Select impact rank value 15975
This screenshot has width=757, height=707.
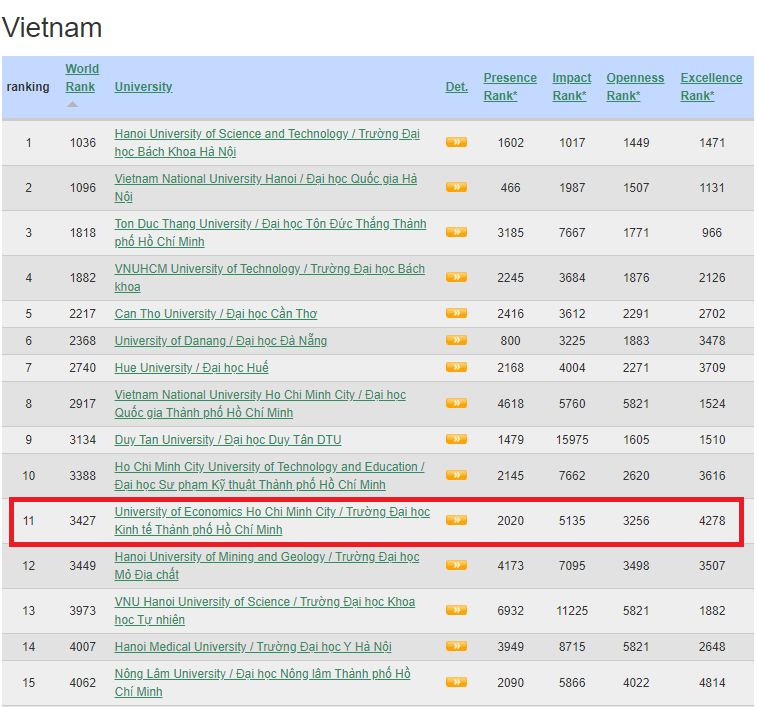click(572, 439)
